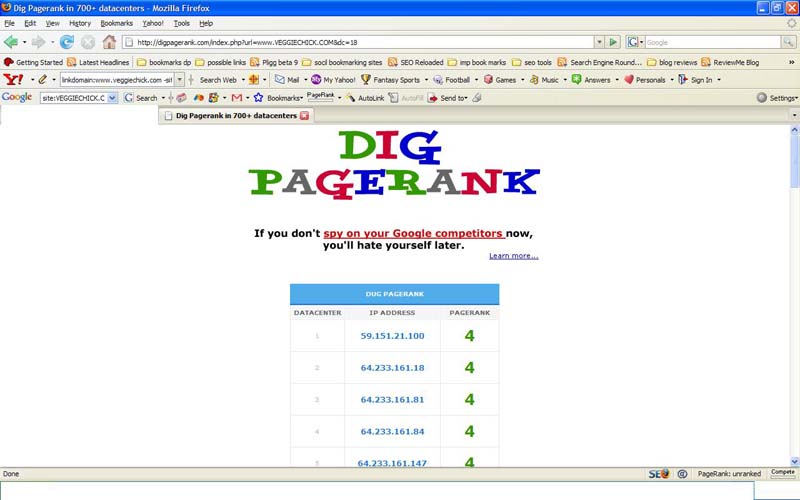The height and width of the screenshot is (500, 800).
Task: Click the SEO status bar icon
Action: coord(659,474)
